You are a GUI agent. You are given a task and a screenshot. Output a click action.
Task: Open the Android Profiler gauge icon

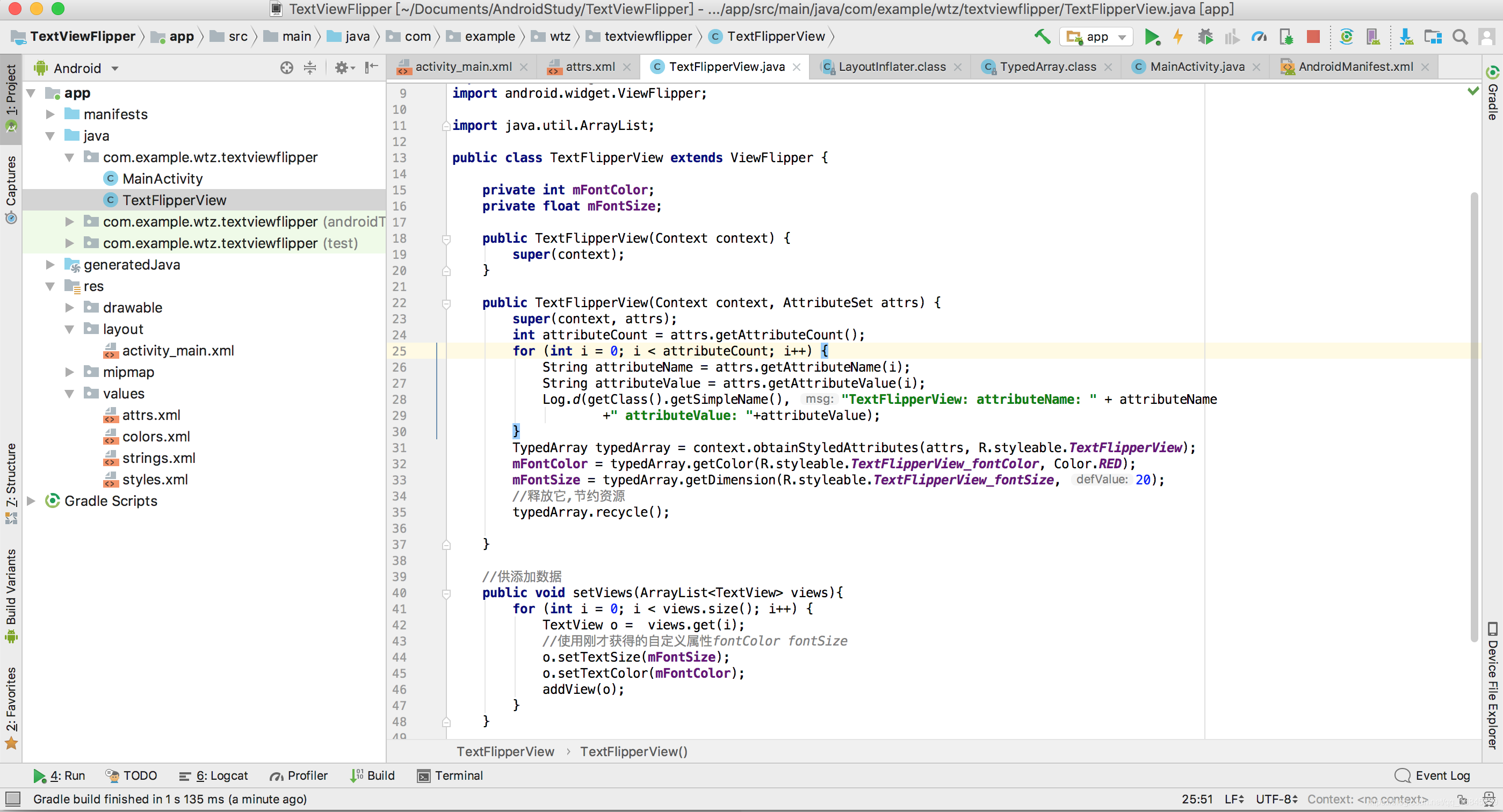pyautogui.click(x=1259, y=36)
